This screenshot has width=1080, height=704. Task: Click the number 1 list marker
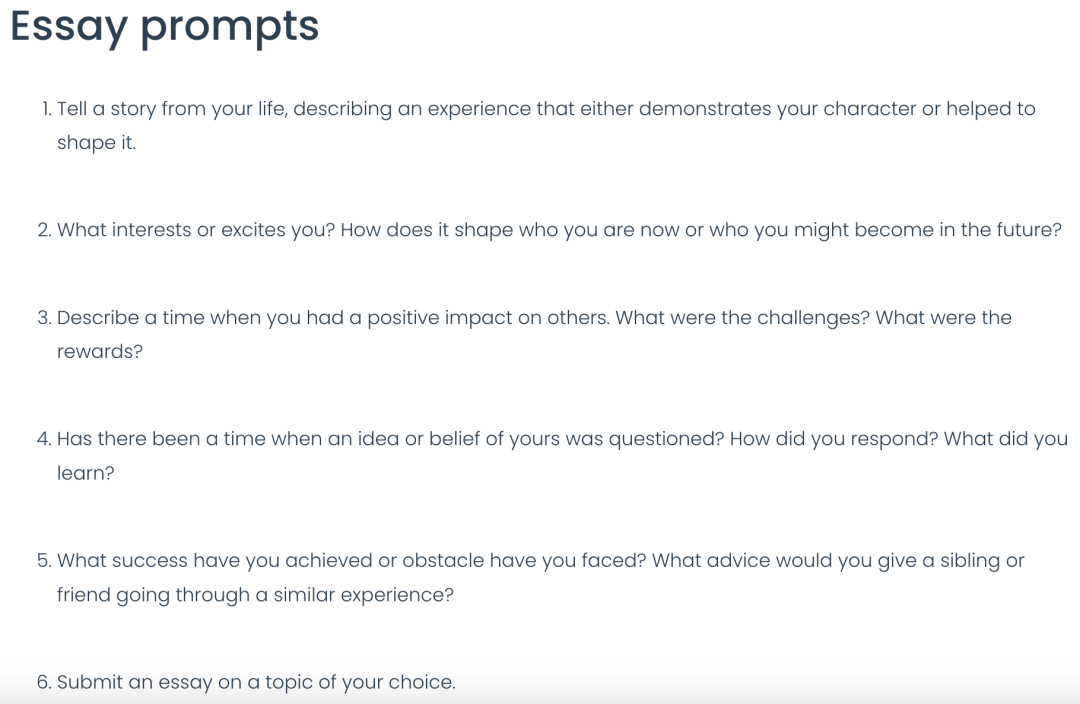pyautogui.click(x=47, y=109)
